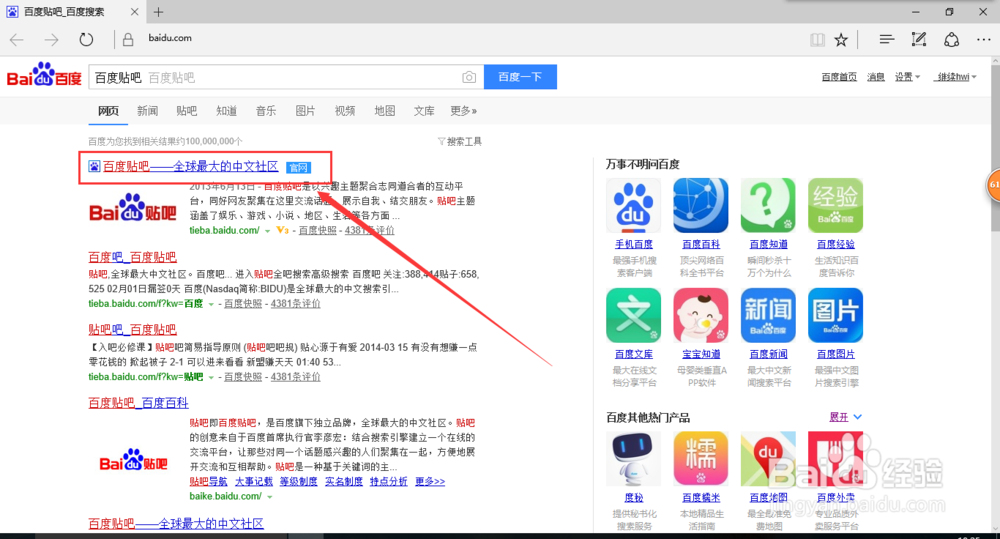
Task: Switch to the 新闻 search tab
Action: (147, 111)
